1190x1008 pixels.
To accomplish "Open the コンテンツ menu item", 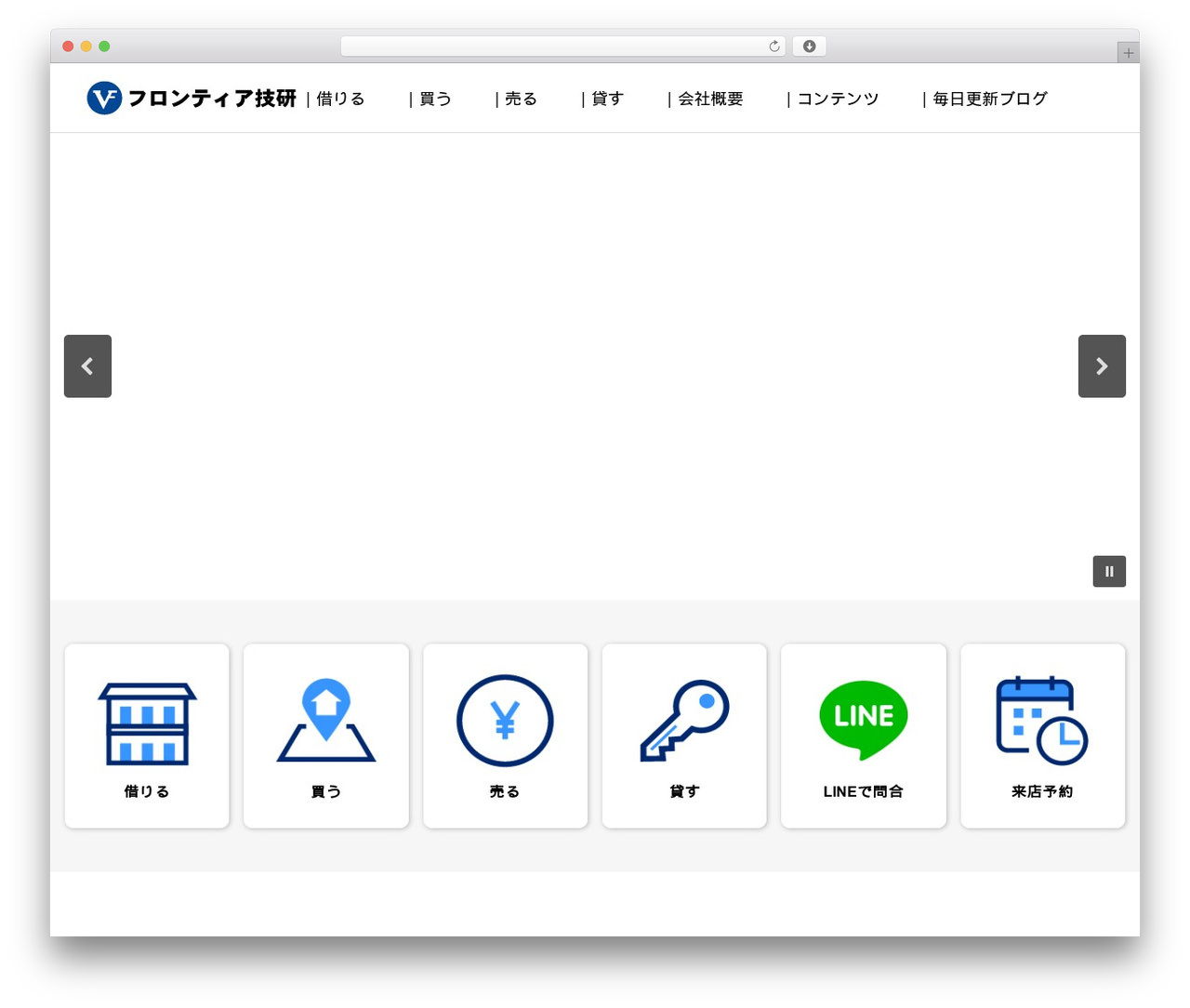I will 838,99.
